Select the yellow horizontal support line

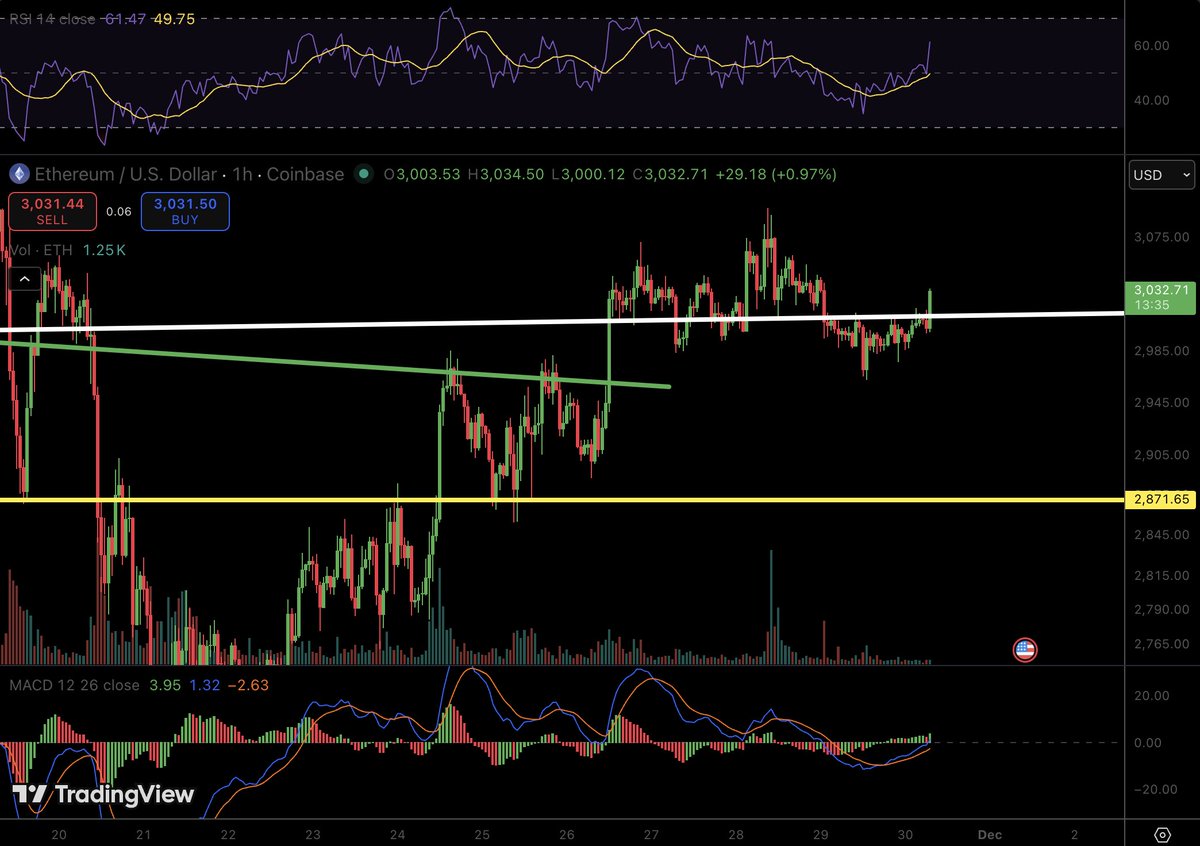pos(560,498)
